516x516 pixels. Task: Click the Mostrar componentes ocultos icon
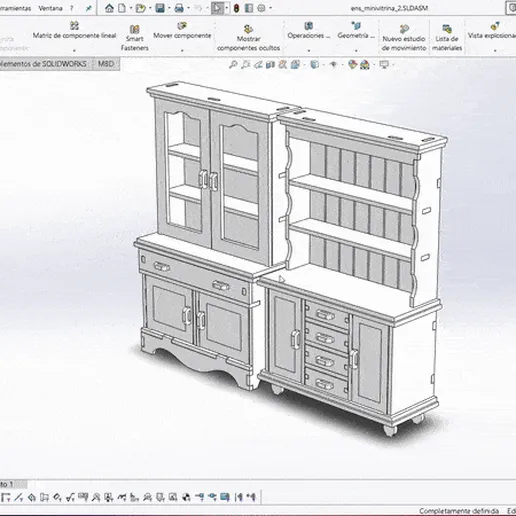pos(248,29)
